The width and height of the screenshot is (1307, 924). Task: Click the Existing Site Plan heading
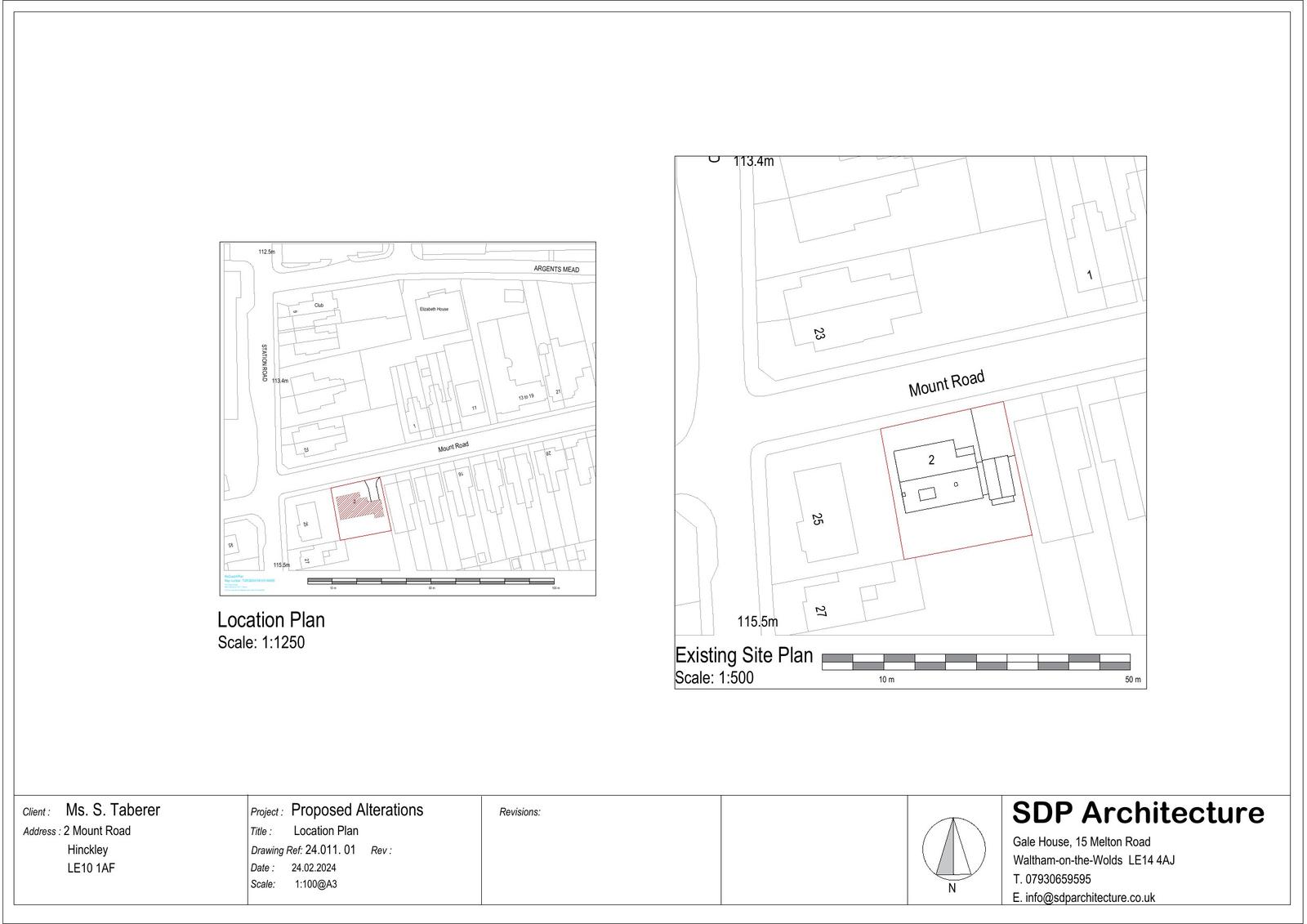[x=744, y=655]
